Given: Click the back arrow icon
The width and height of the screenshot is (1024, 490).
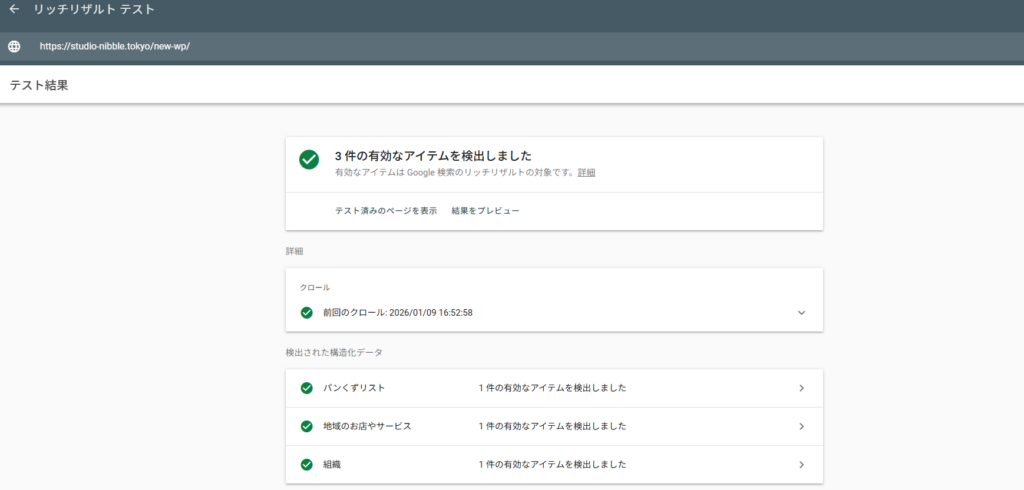Looking at the screenshot, I should click(14, 10).
